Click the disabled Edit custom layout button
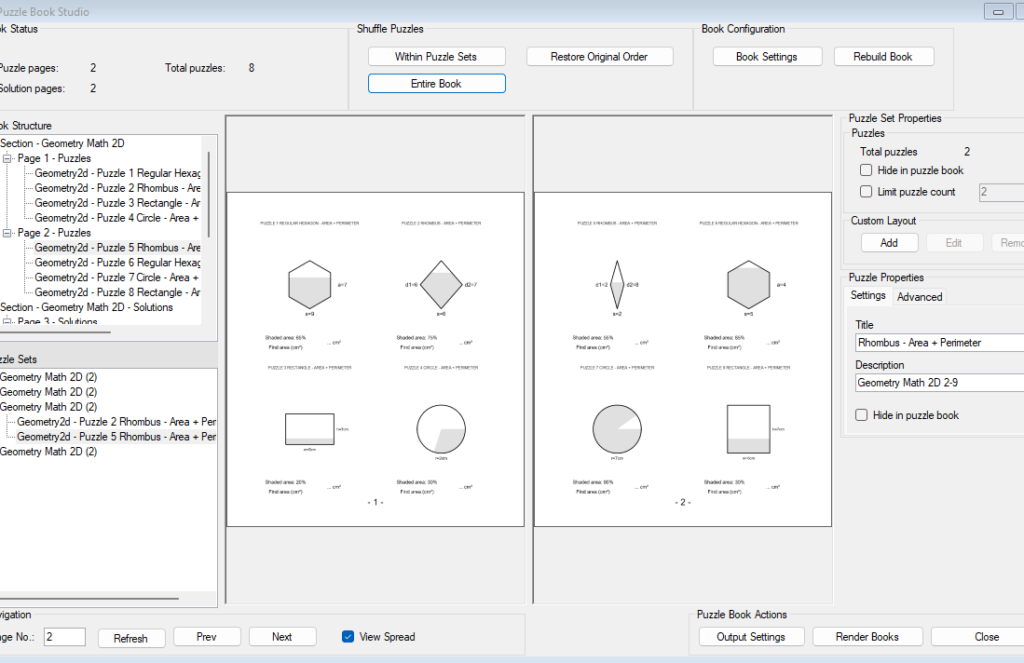The width and height of the screenshot is (1024, 663). 954,243
